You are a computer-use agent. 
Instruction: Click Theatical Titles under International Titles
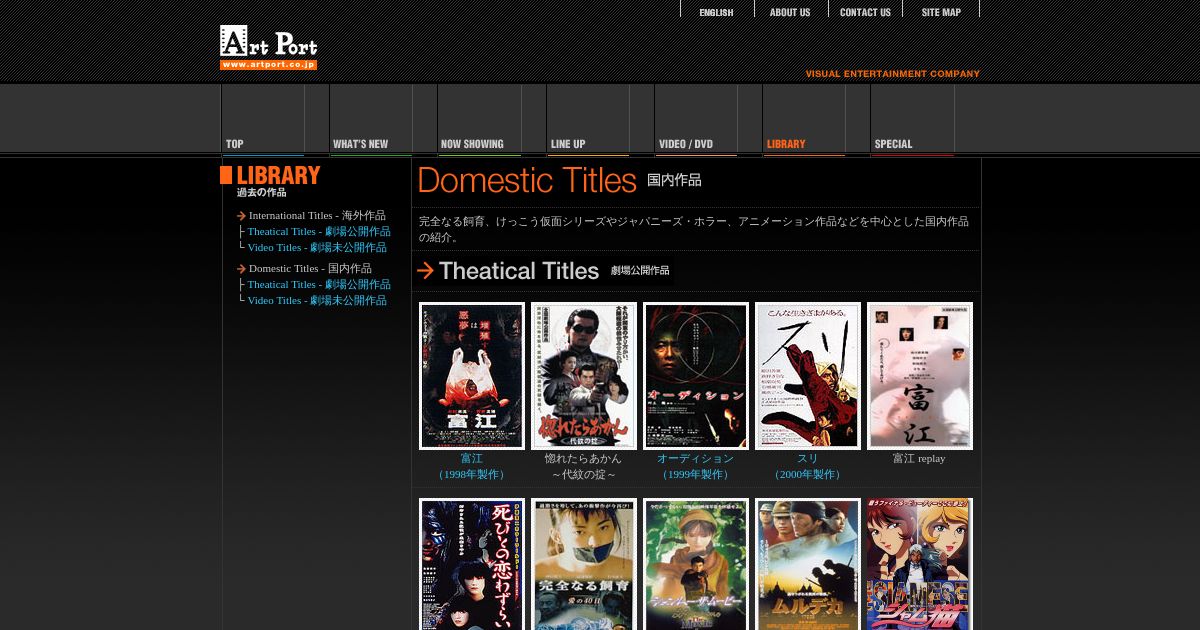(x=319, y=231)
